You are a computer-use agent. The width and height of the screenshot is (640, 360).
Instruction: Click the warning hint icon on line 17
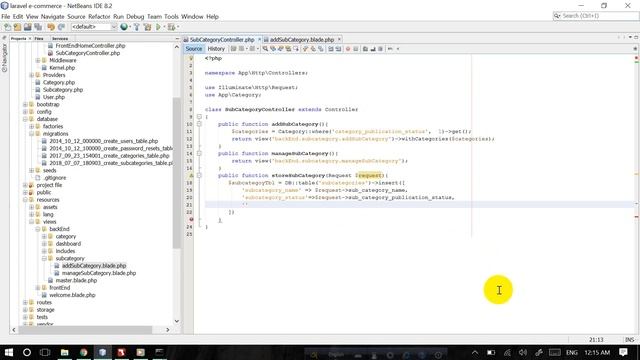(x=191, y=176)
